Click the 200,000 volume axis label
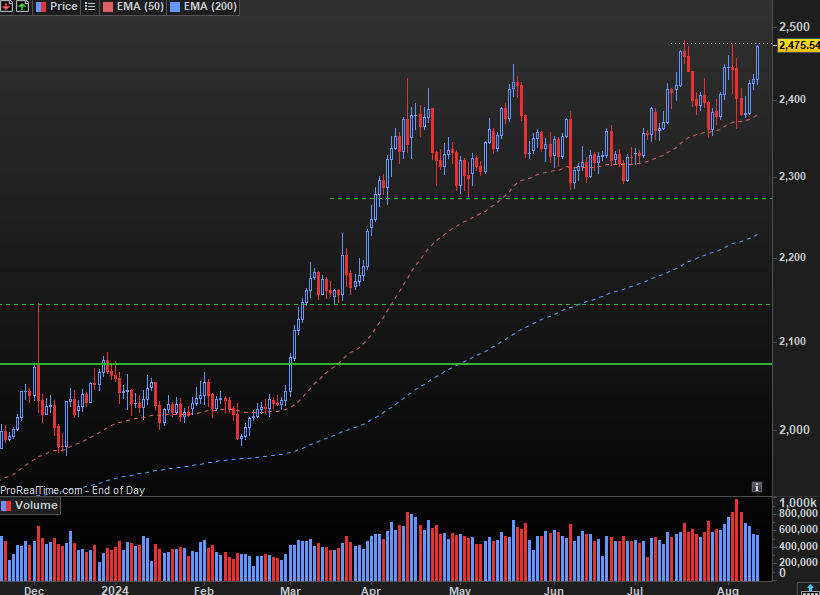Viewport: 820px width, 595px height. (799, 562)
